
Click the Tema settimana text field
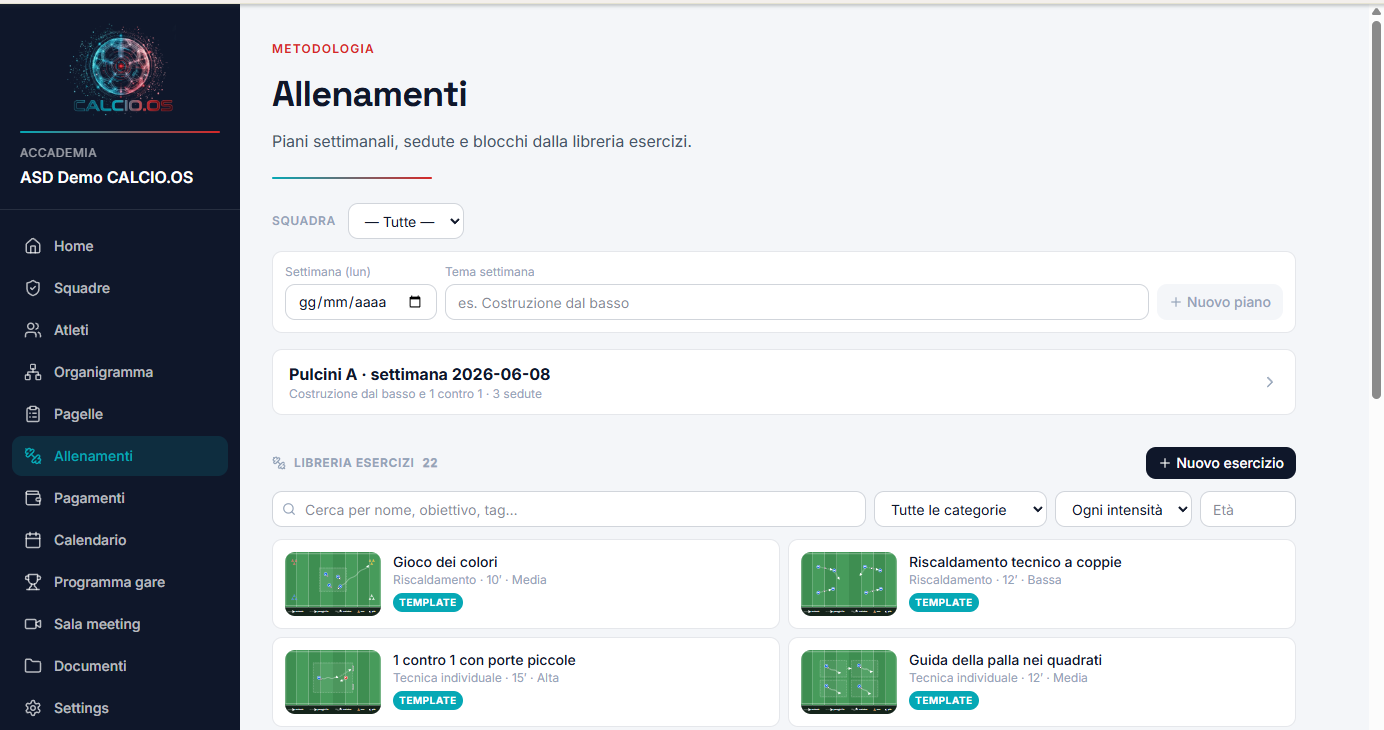click(797, 302)
